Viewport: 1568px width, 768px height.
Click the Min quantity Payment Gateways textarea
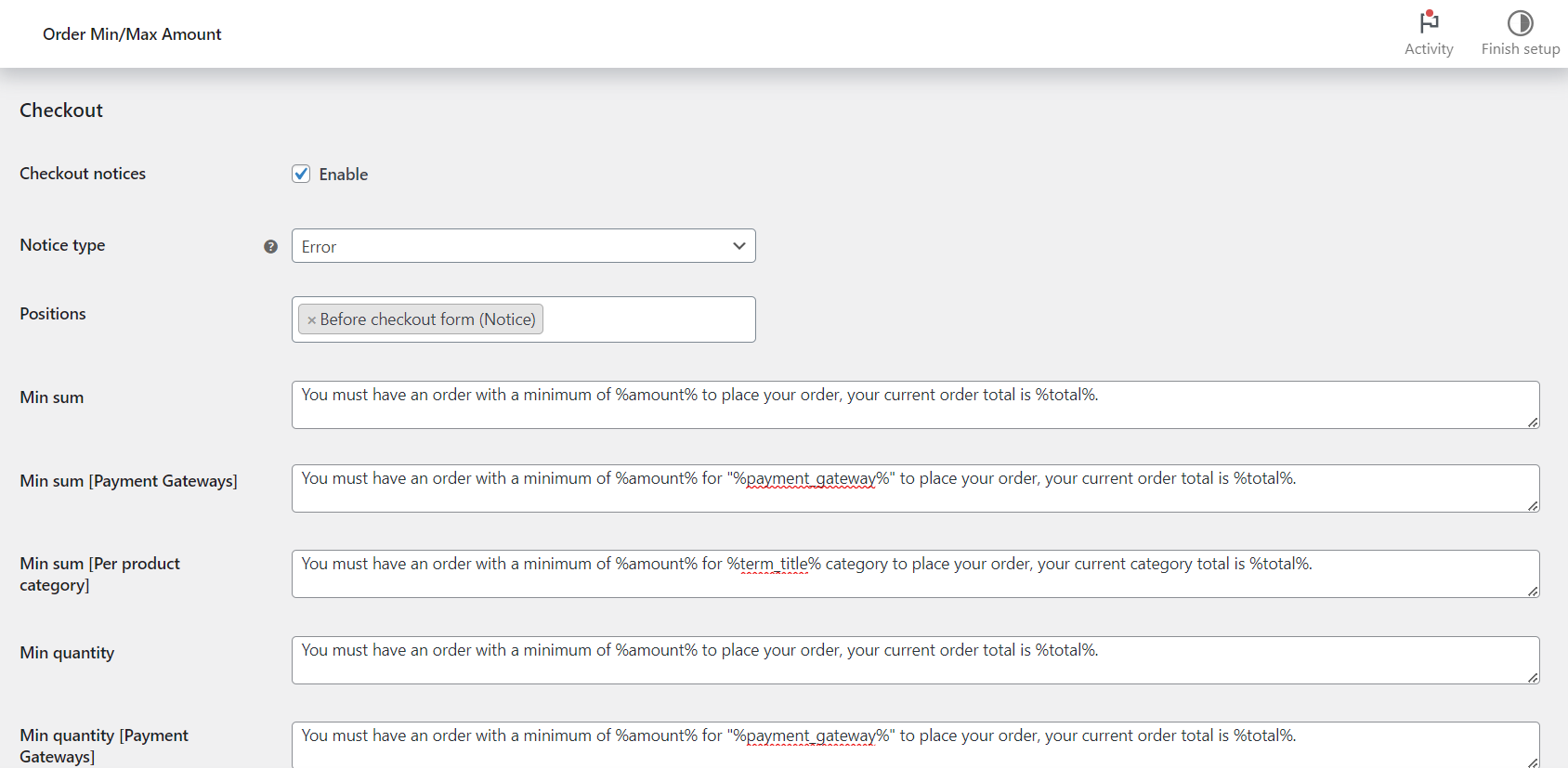[915, 744]
